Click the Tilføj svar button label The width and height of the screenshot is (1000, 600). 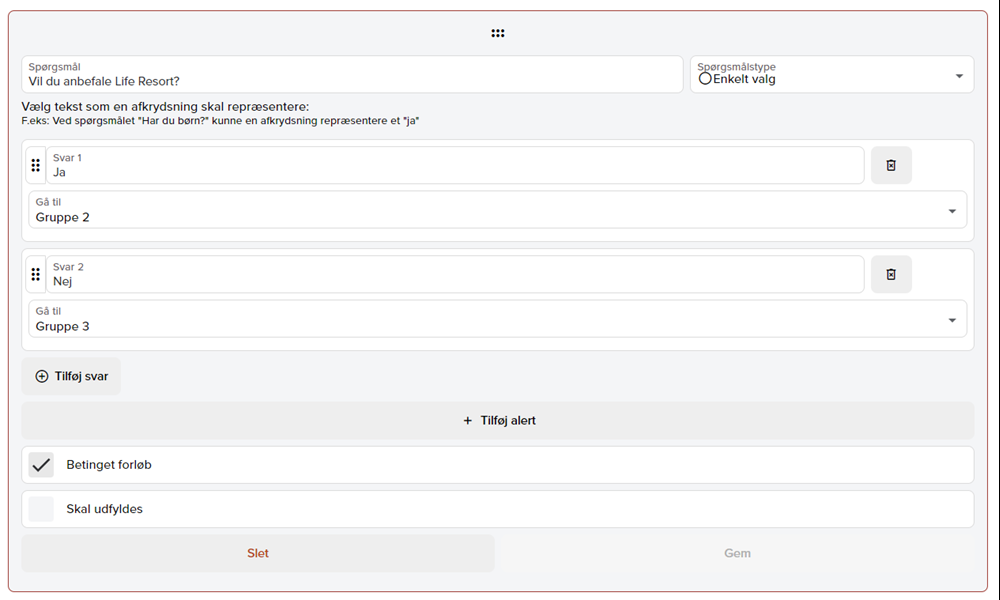coord(81,376)
